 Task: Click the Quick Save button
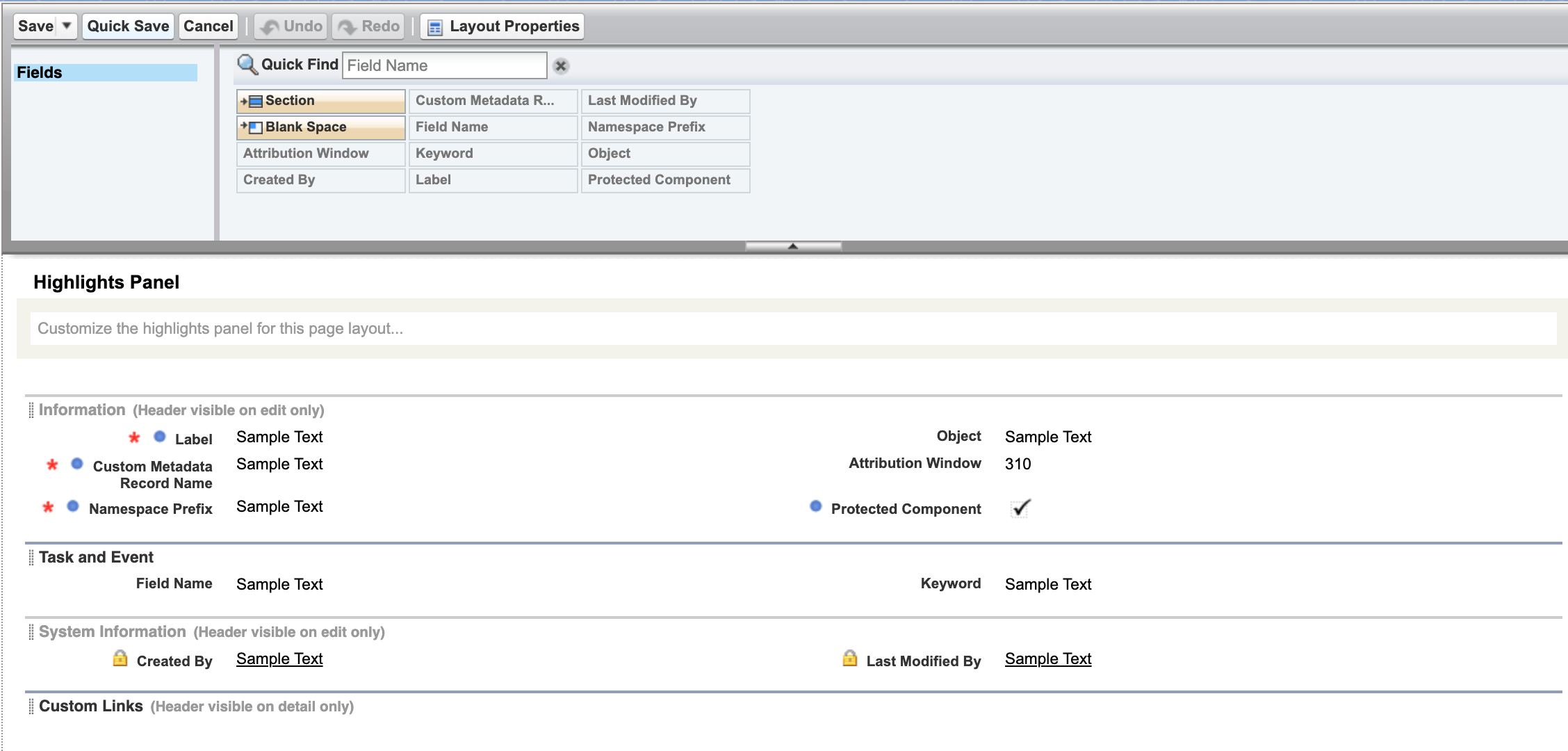point(127,26)
